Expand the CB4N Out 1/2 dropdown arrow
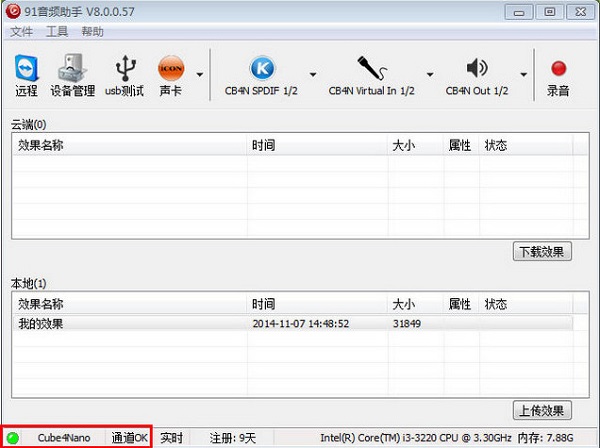Screen dimensions: 600x448 pyautogui.click(x=523, y=75)
